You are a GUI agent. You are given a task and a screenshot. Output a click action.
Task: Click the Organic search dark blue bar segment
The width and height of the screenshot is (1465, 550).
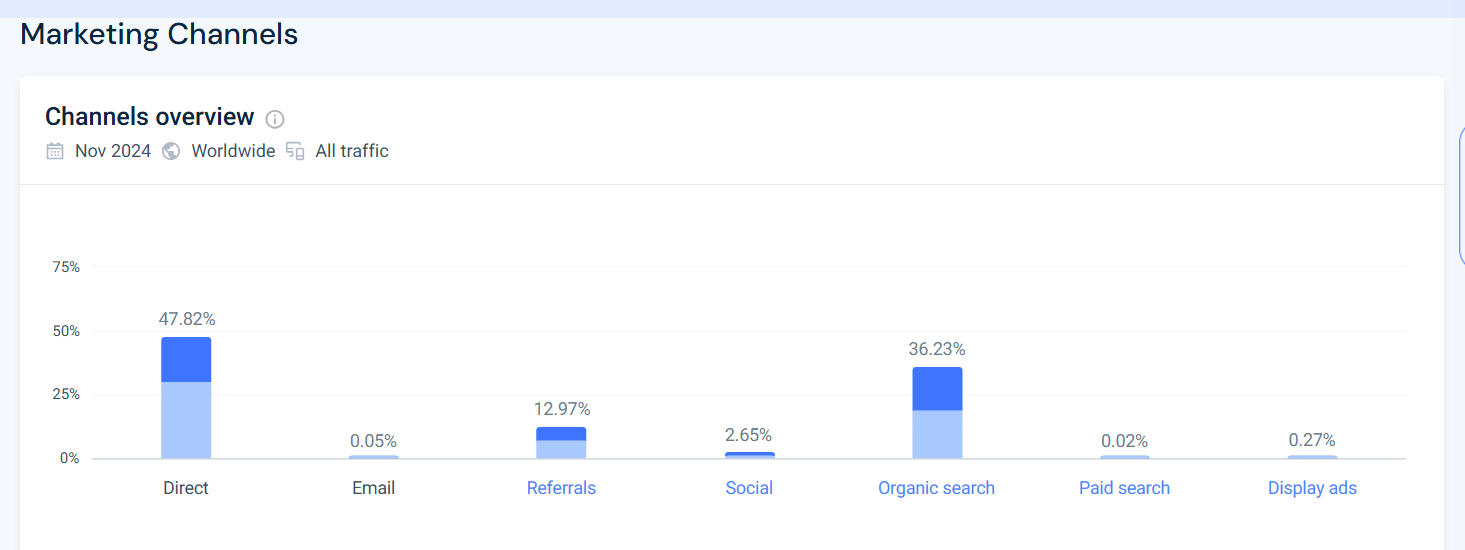click(937, 388)
